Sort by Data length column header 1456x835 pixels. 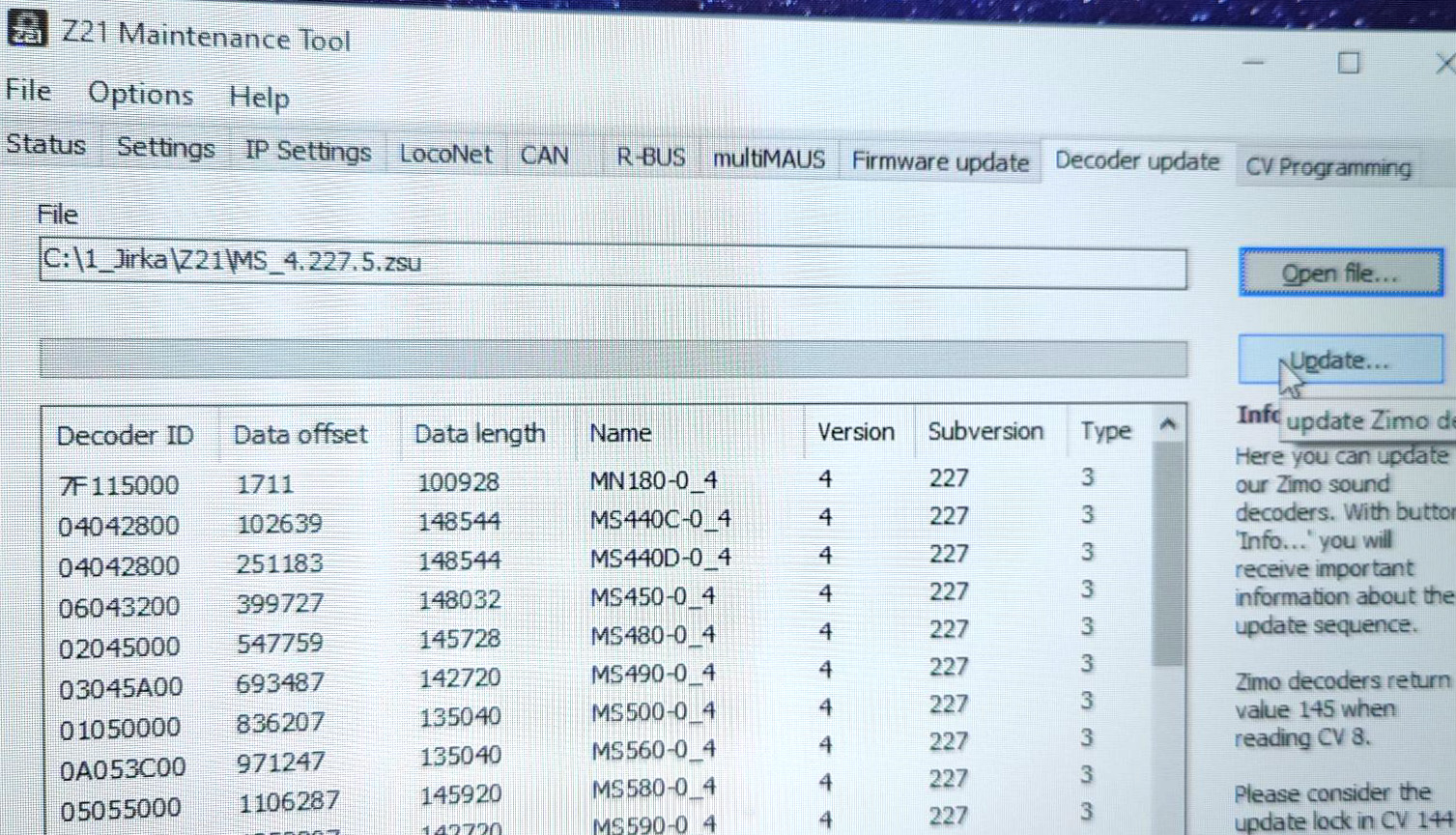click(x=480, y=434)
